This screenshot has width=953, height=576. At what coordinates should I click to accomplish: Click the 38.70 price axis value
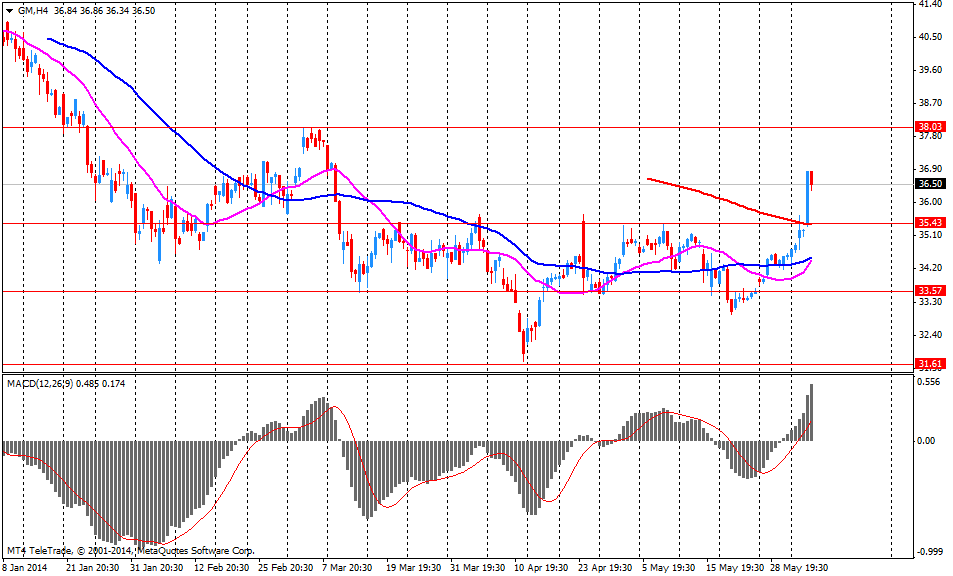[931, 103]
